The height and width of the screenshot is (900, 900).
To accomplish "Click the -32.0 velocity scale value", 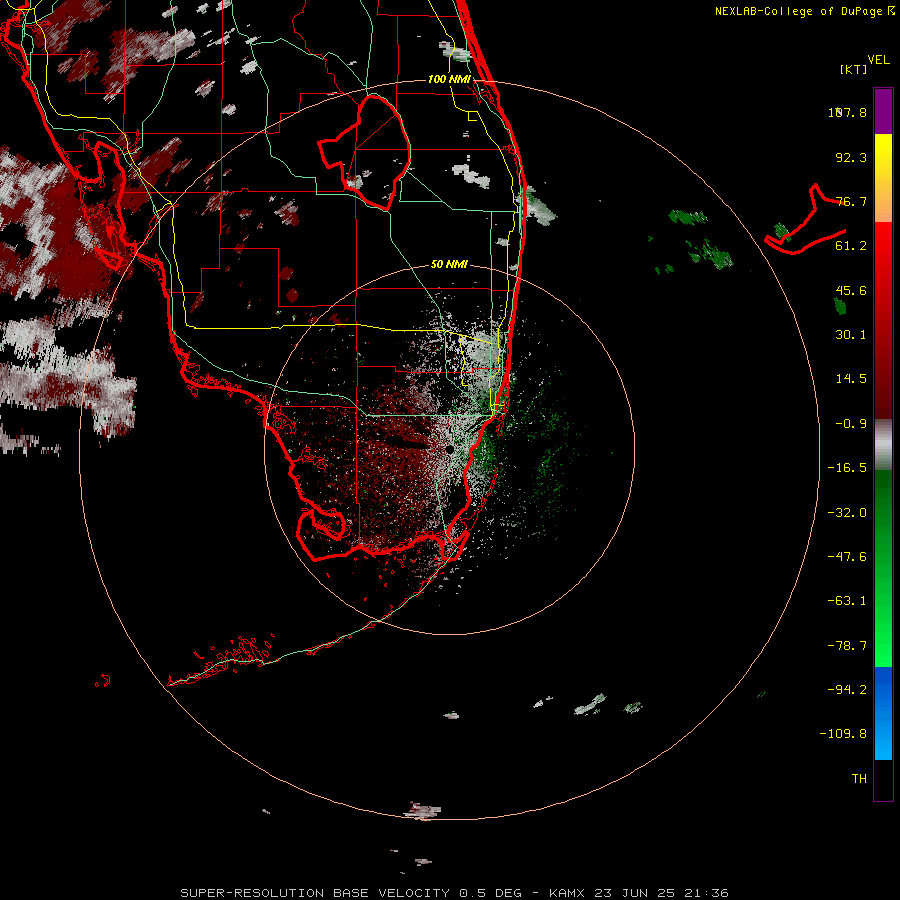I will click(847, 513).
